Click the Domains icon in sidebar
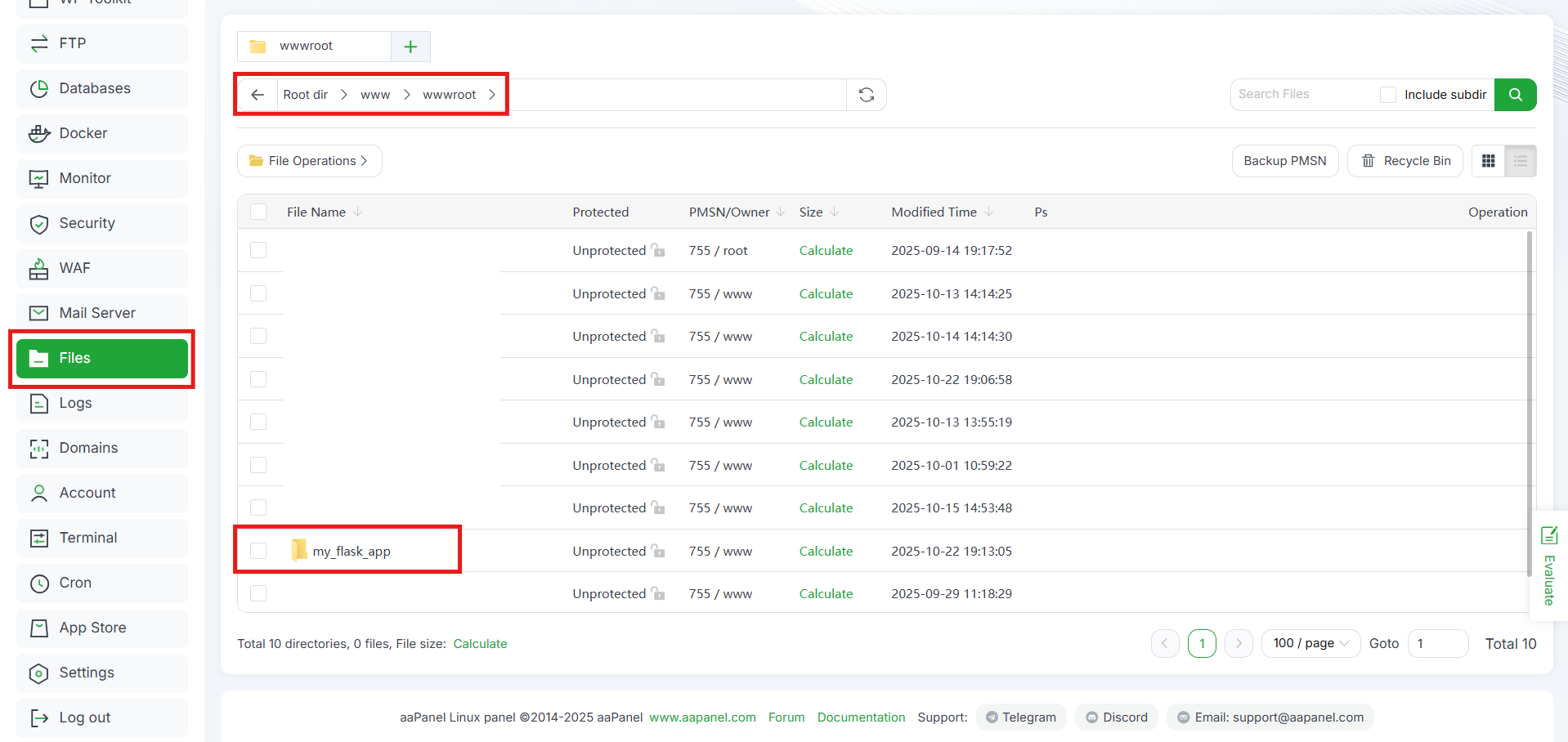 tap(38, 448)
